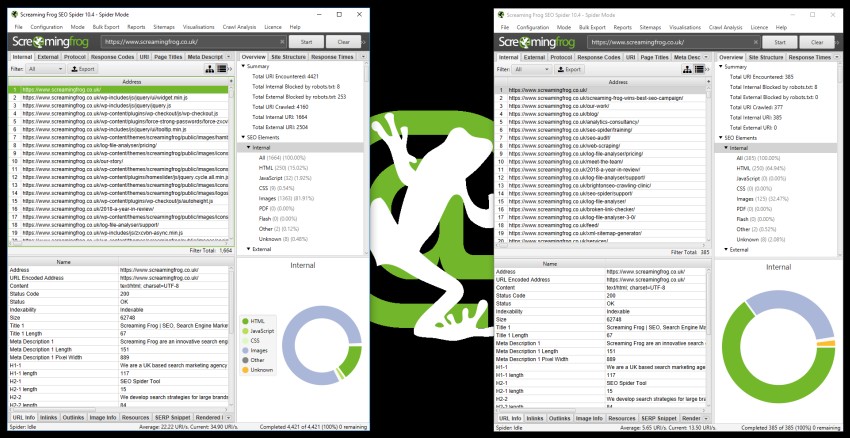
Task: Select Images (1363) filter in left window
Action: 286,198
